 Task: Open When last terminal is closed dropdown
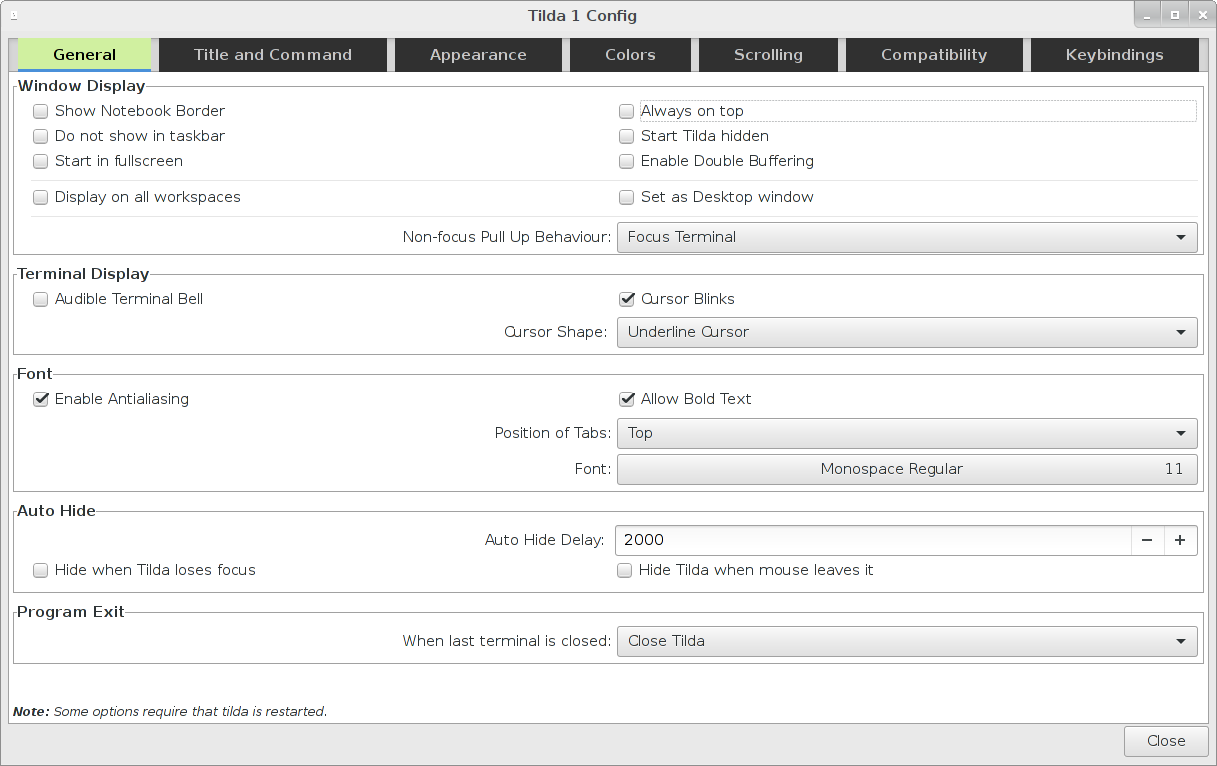[x=907, y=641]
